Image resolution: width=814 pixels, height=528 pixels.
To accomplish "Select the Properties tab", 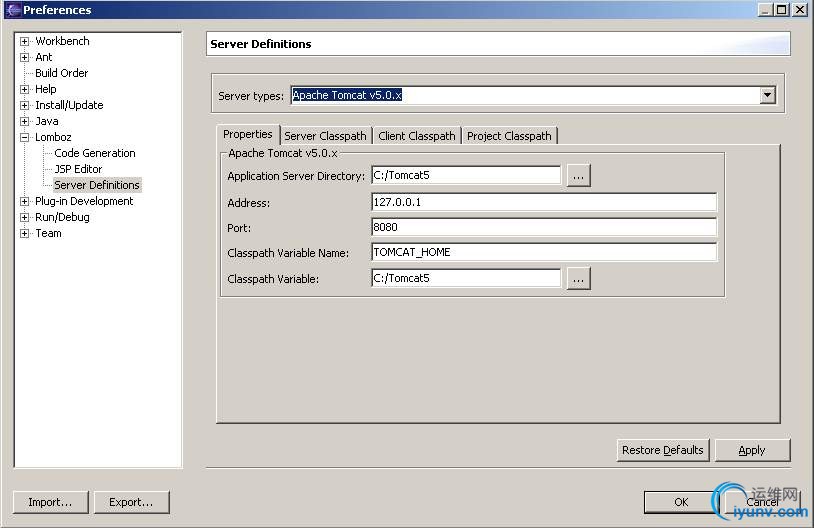I will [x=248, y=134].
